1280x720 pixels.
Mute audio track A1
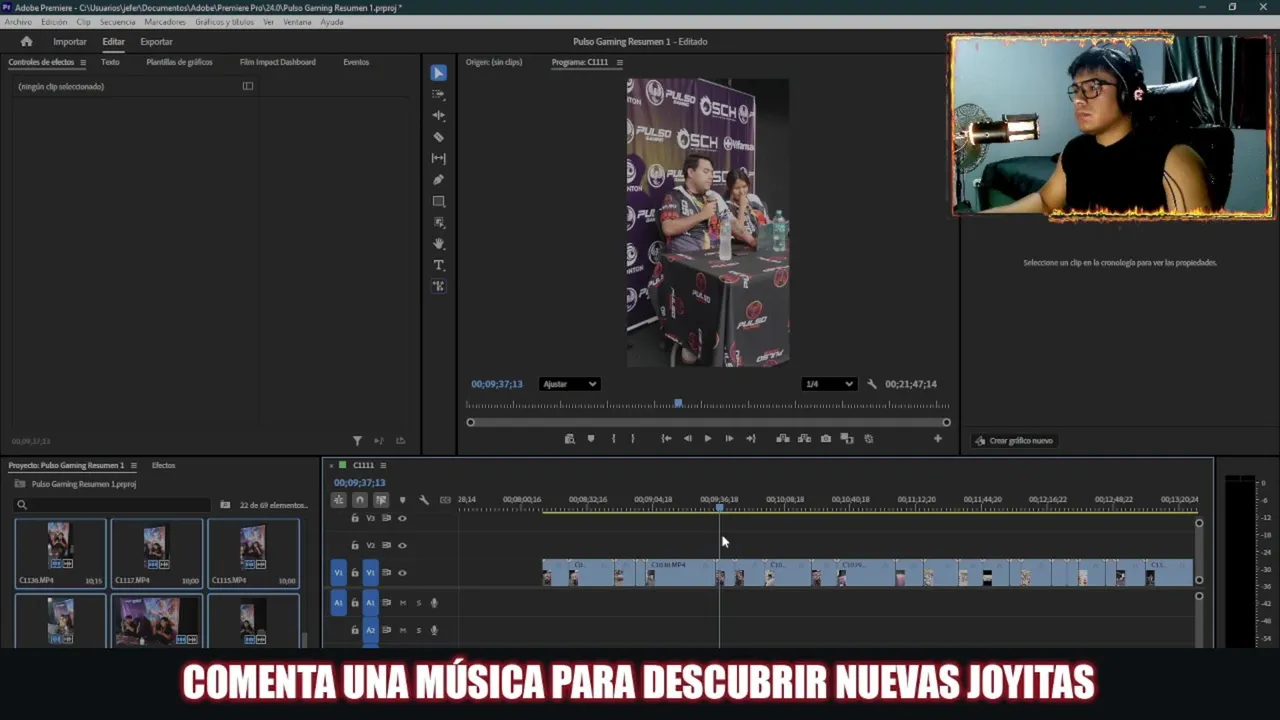click(x=403, y=603)
